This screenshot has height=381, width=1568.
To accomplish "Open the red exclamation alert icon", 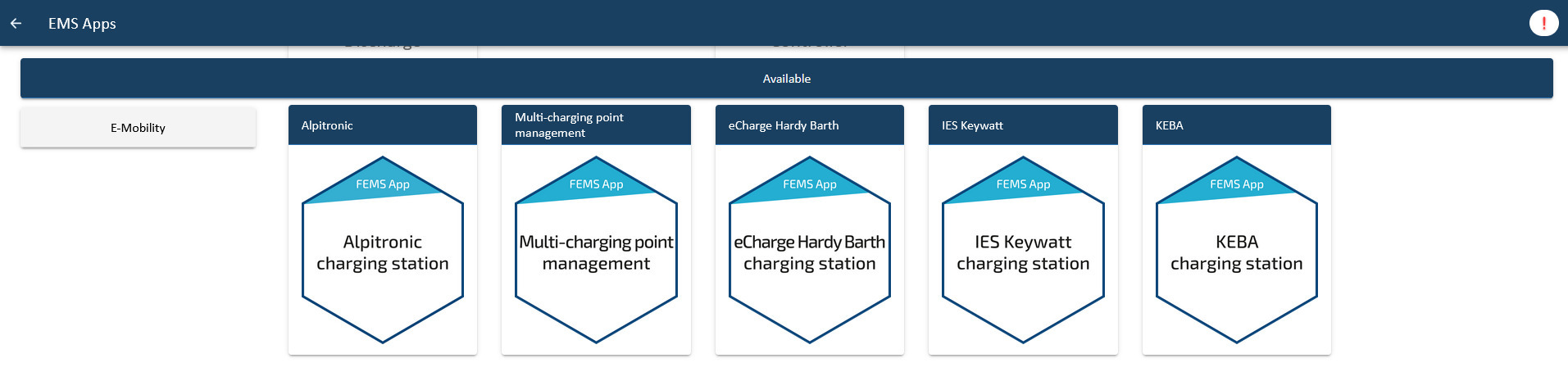I will coord(1543,23).
